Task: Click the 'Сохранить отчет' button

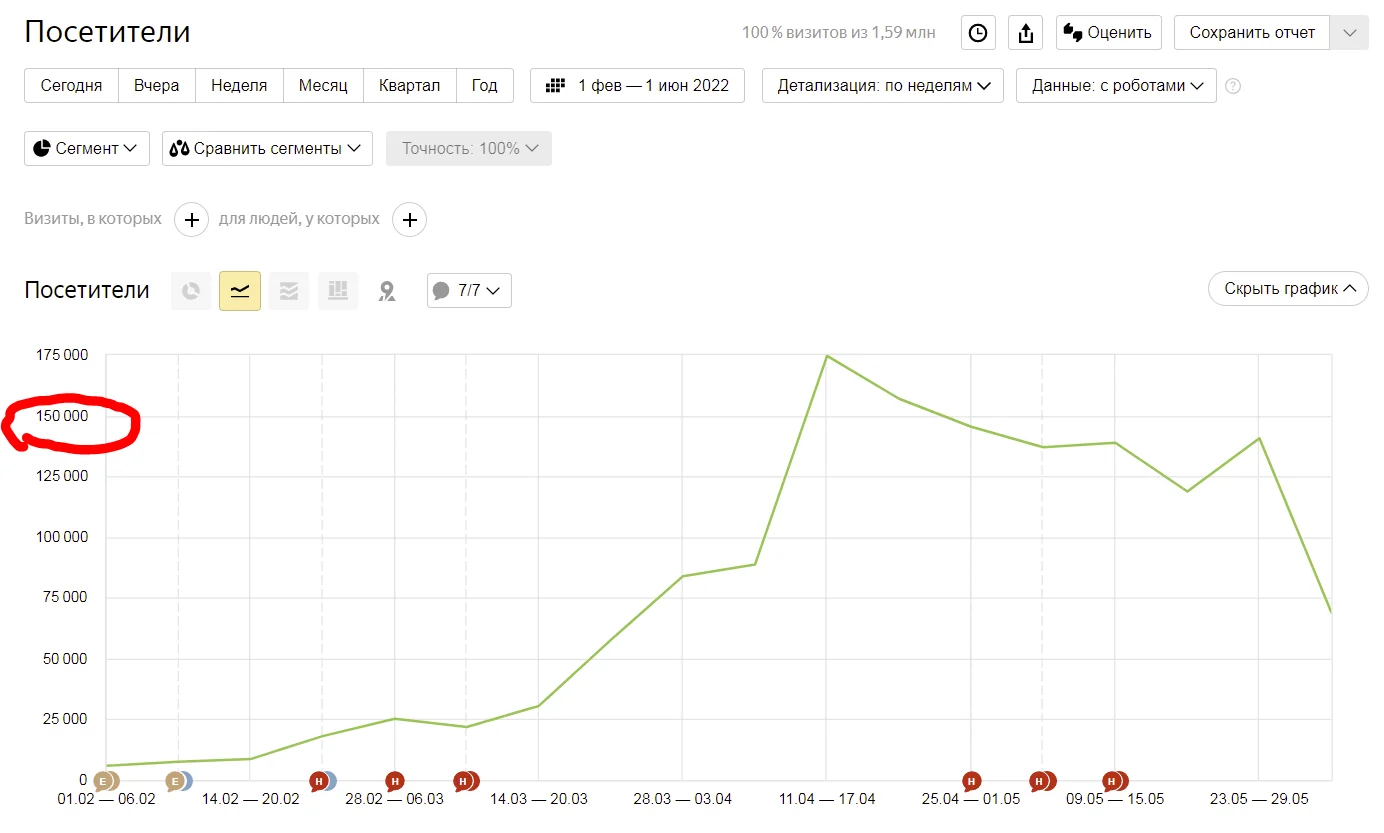Action: tap(1252, 33)
